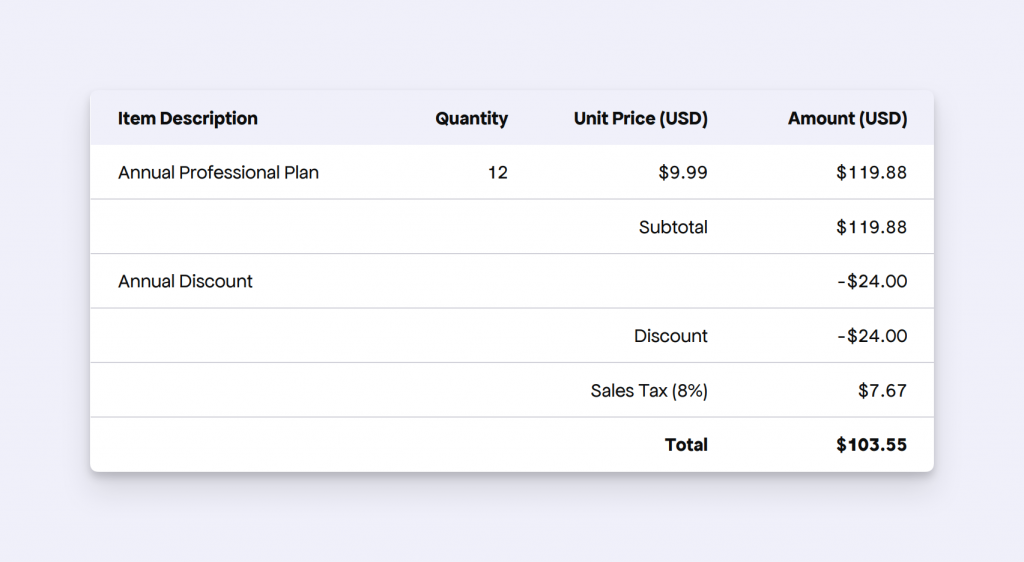Click the Unit Price (USD) header

point(641,119)
